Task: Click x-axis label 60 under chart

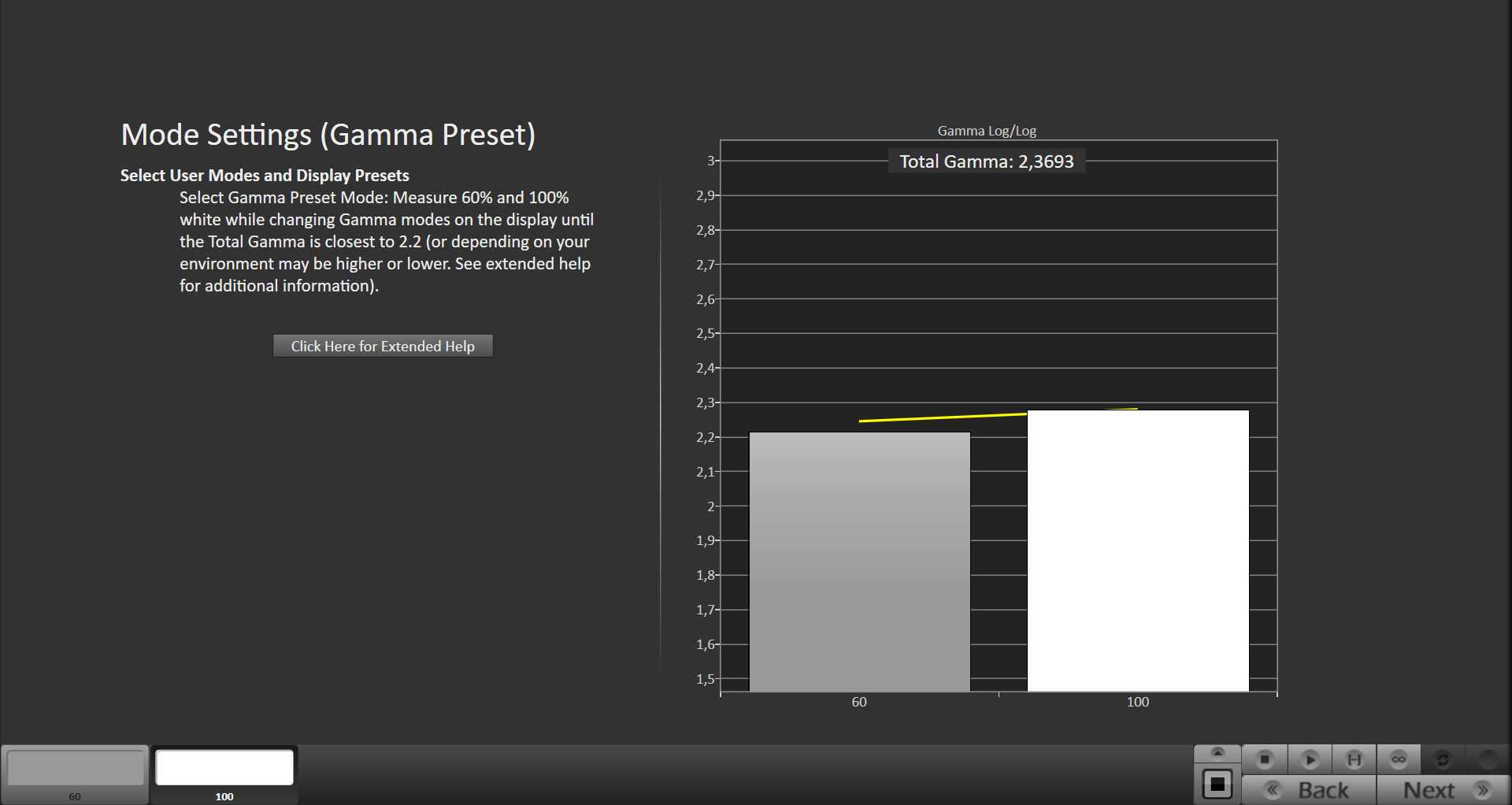Action: [x=859, y=702]
